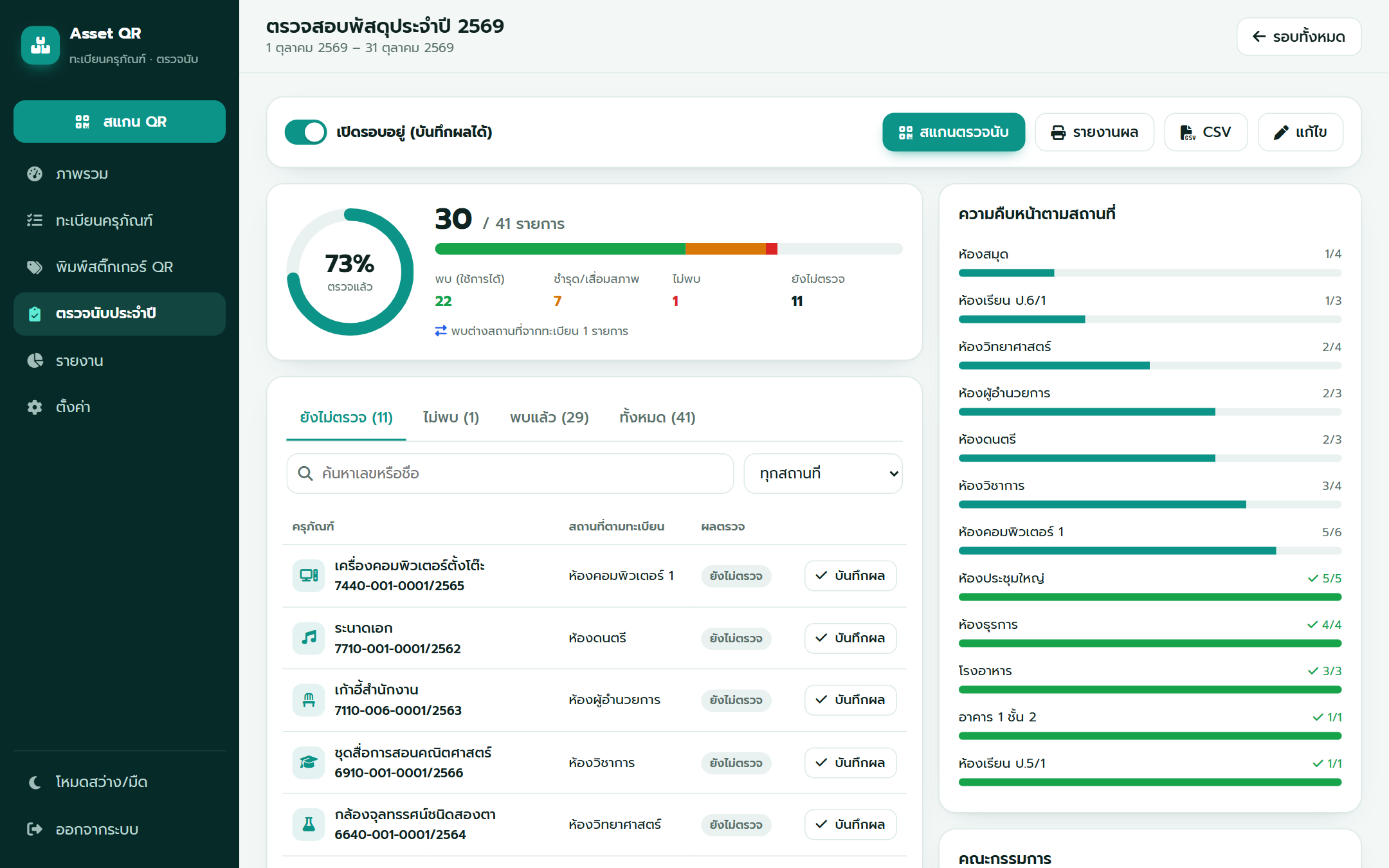Click the chair icon for เก้าอี้สำนักงาน
This screenshot has height=868, width=1389.
coord(309,700)
